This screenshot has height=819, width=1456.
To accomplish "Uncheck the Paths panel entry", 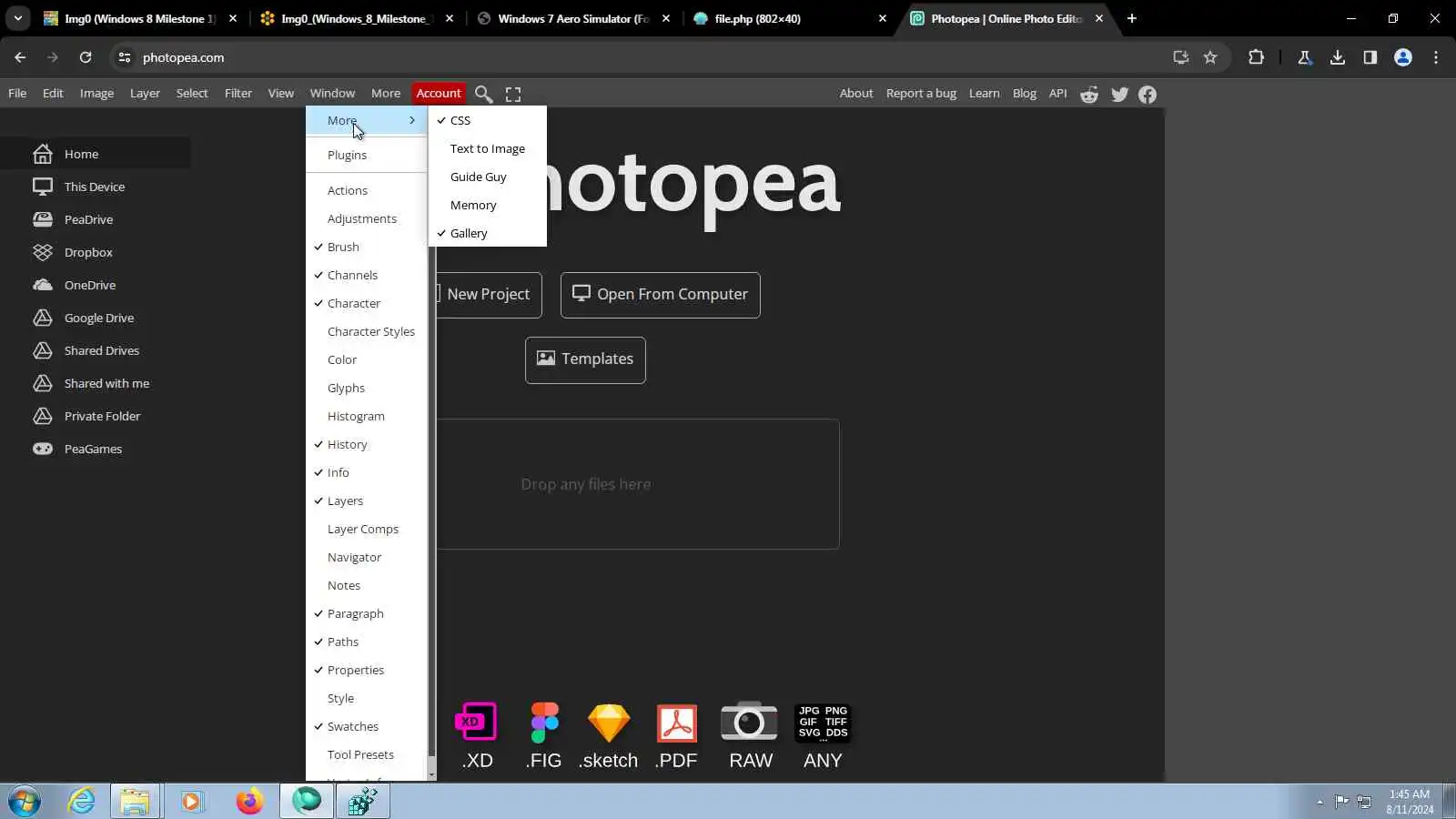I will [367, 642].
